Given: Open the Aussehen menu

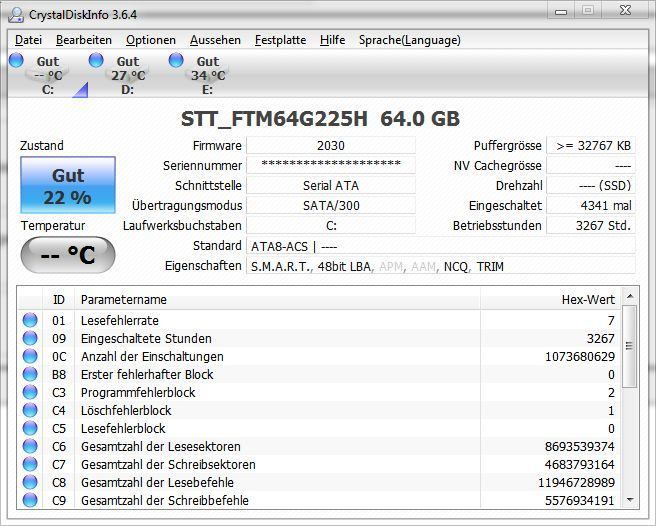Looking at the screenshot, I should 215,40.
